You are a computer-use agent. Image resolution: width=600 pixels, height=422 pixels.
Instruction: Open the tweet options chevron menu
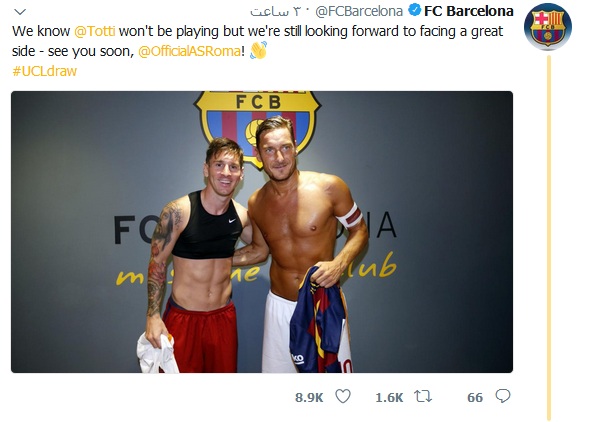20,12
